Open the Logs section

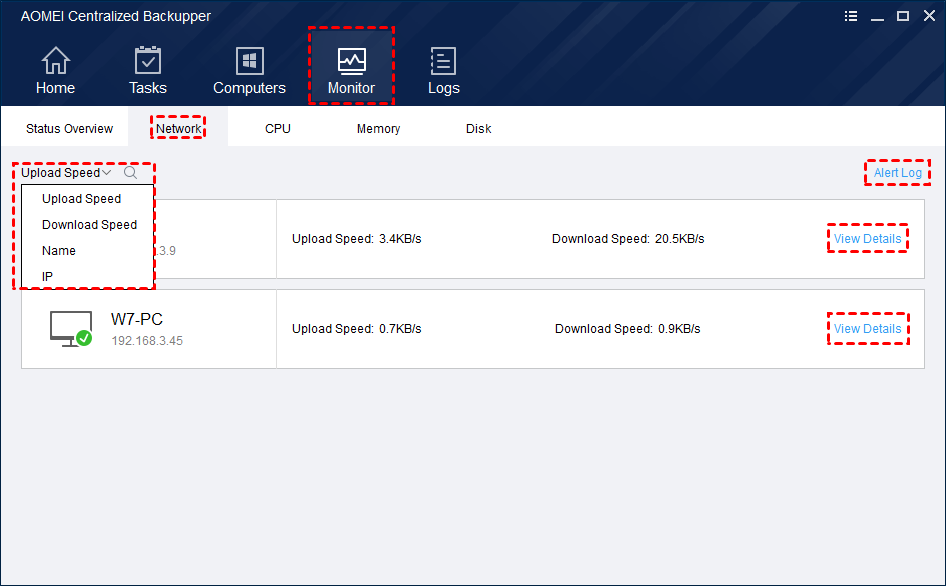click(443, 71)
